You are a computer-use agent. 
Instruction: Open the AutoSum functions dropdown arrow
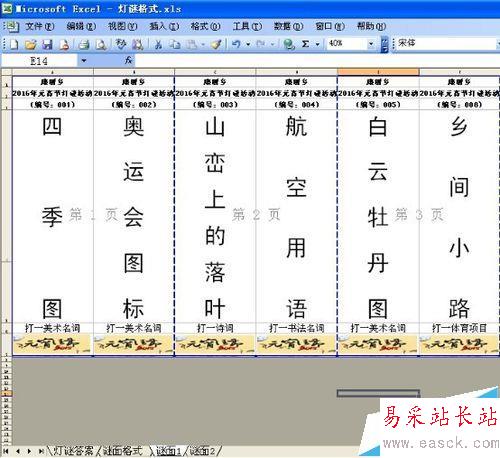pos(317,44)
